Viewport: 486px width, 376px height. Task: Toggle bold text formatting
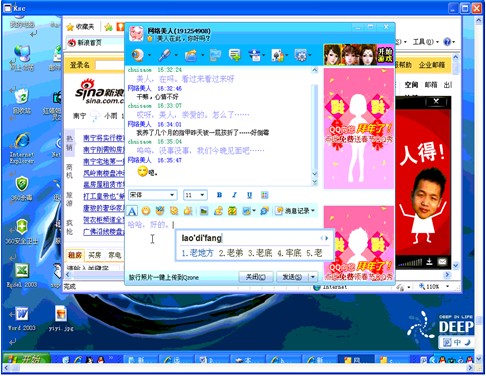219,195
